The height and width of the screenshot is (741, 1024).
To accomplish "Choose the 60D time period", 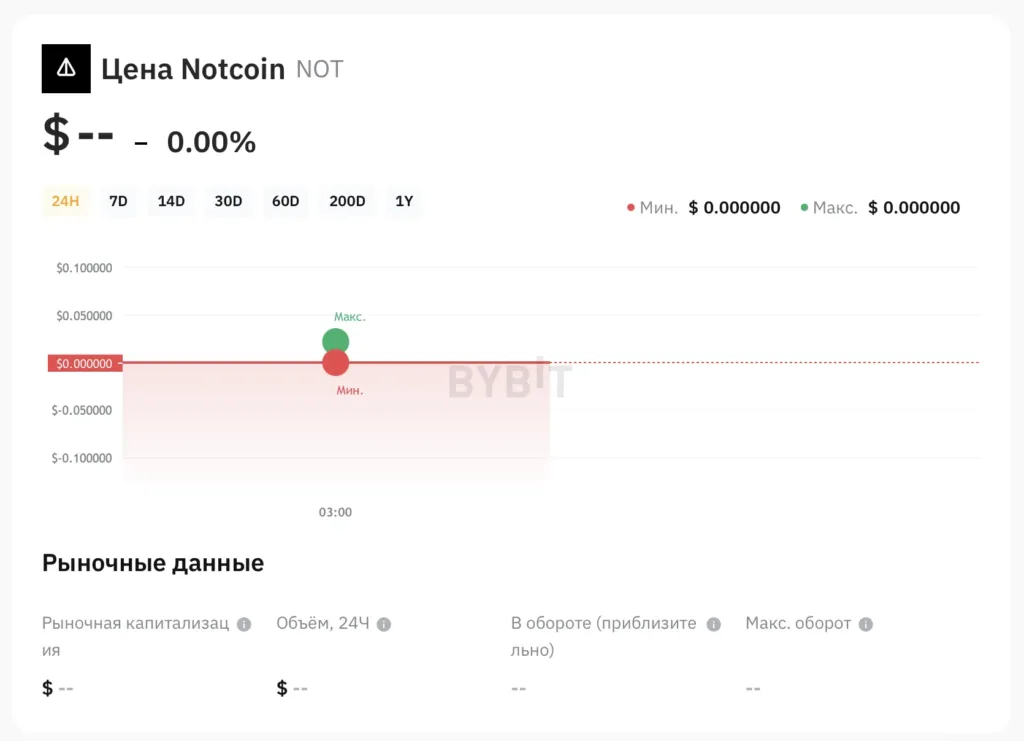I will 285,201.
